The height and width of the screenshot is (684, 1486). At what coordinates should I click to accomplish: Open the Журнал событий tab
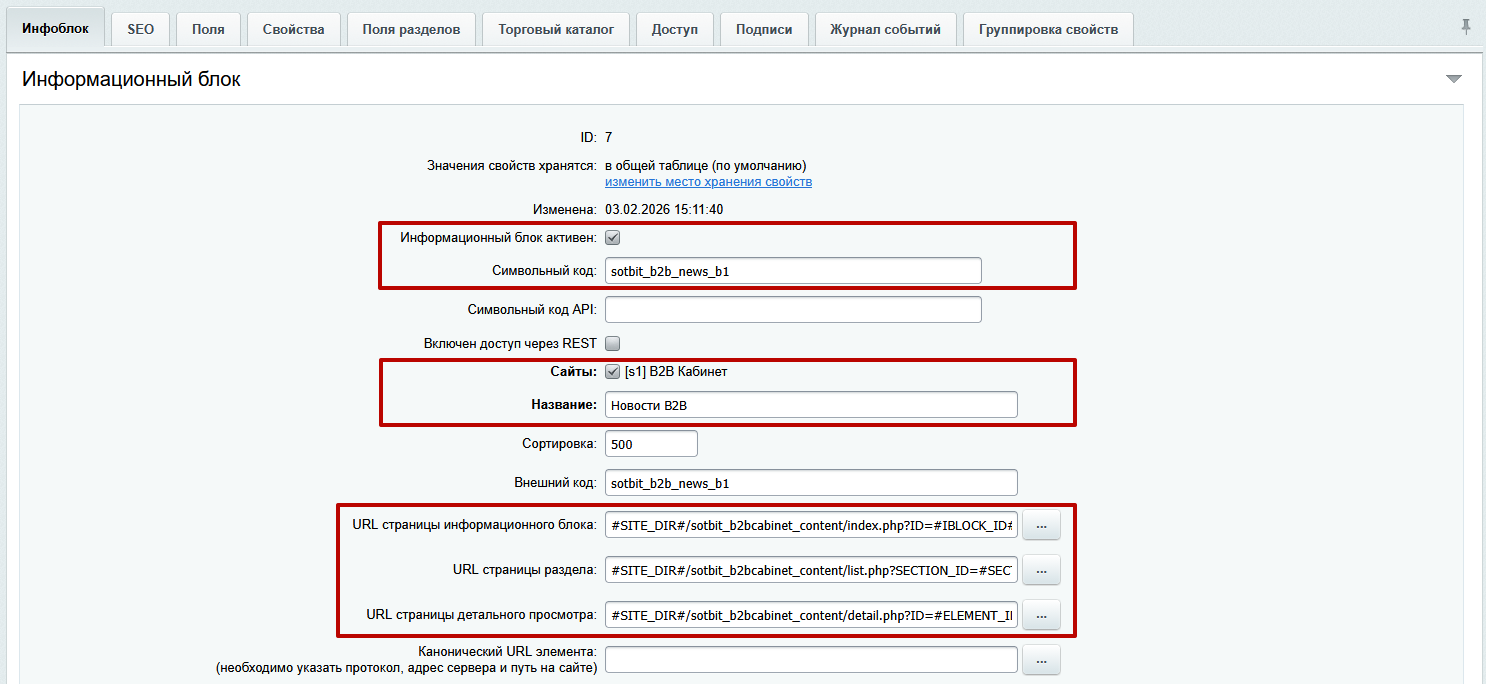tap(886, 28)
